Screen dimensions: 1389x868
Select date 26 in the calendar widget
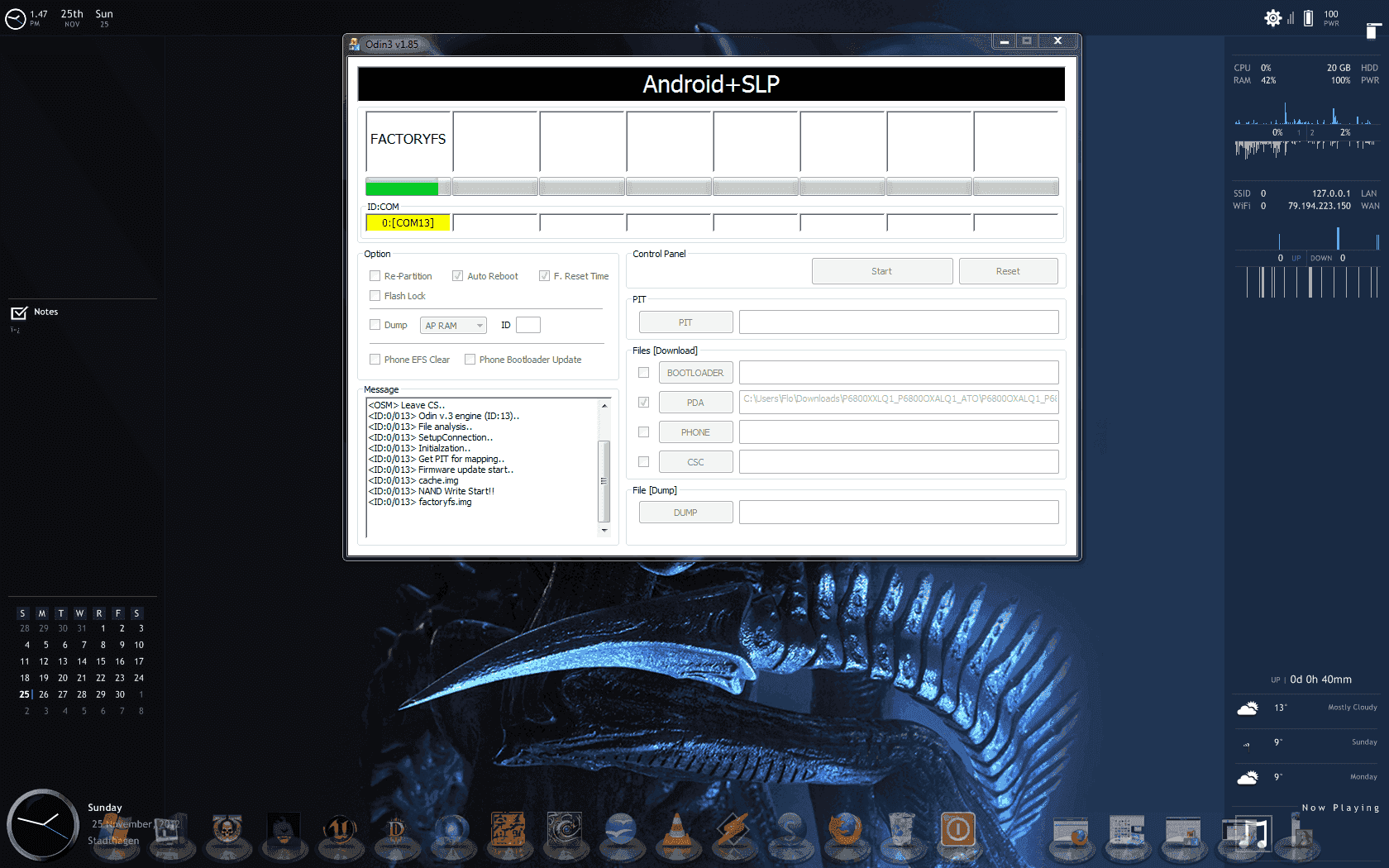(x=44, y=694)
